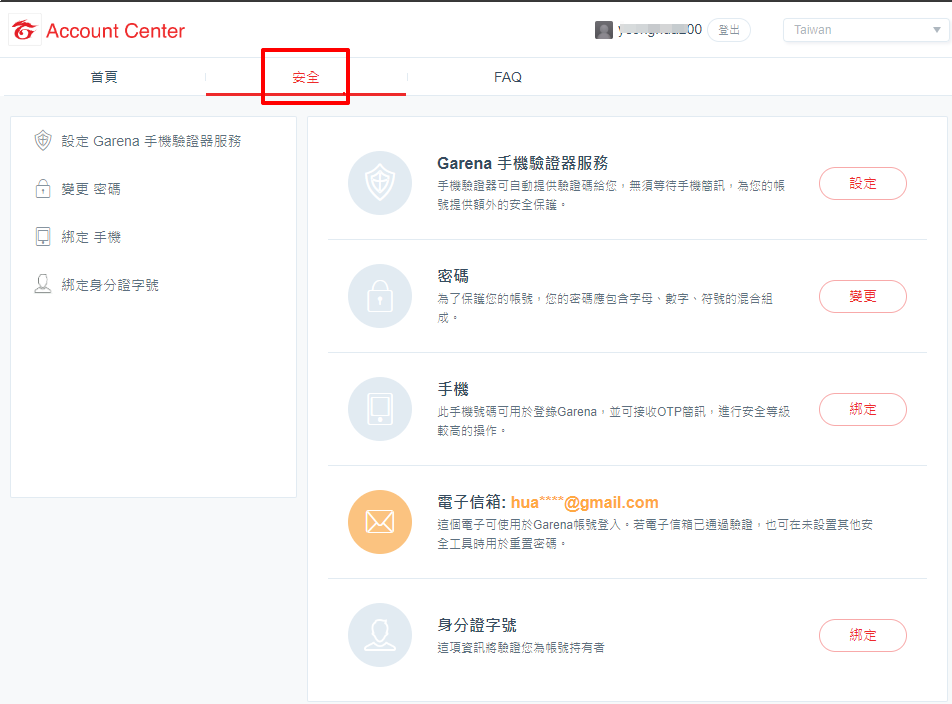Click the orange envelope icon for 電子信箱

pyautogui.click(x=379, y=522)
